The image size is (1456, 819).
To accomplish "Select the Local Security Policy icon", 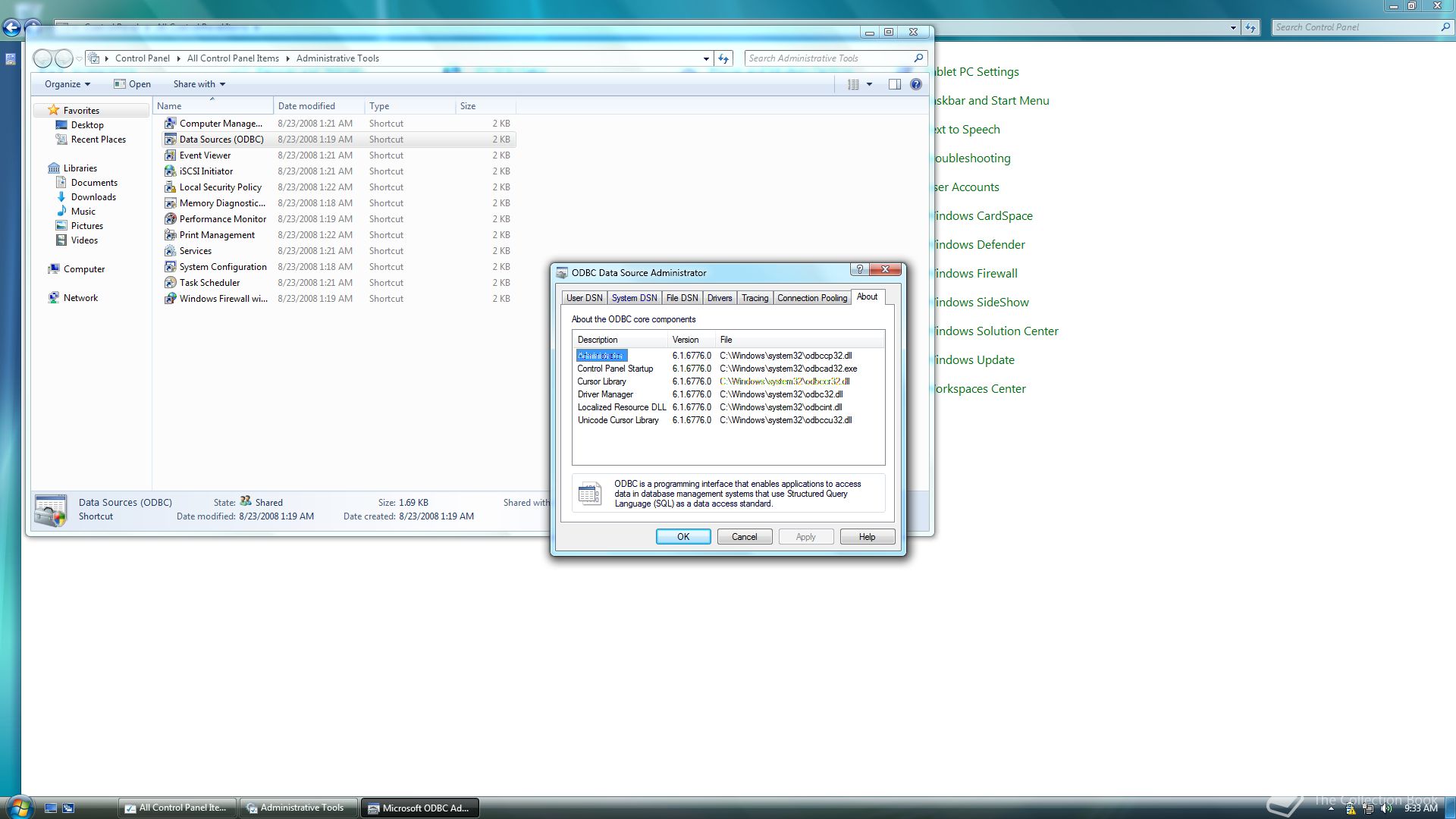I will coord(171,187).
